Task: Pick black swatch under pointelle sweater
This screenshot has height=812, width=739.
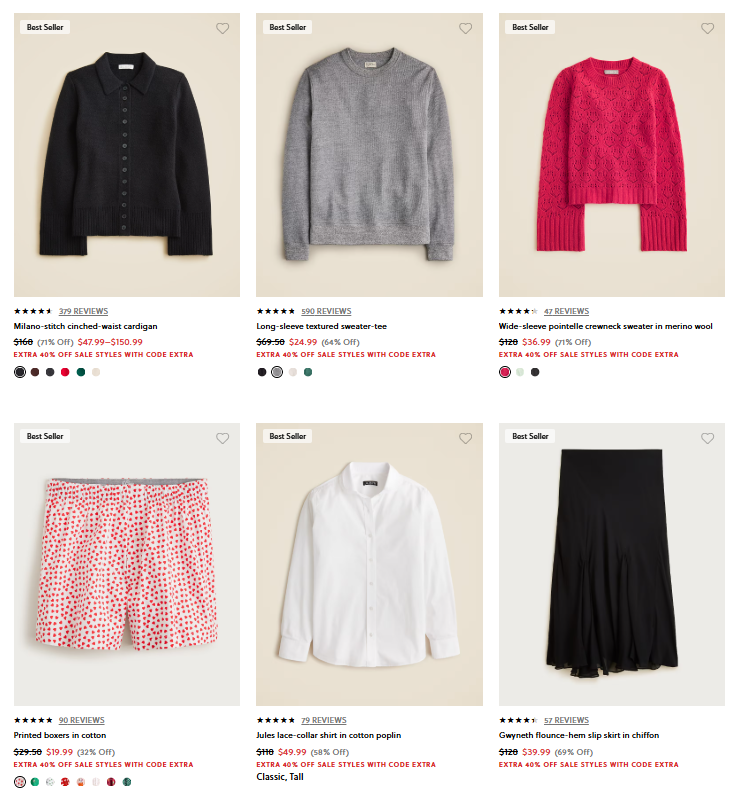Action: [535, 372]
